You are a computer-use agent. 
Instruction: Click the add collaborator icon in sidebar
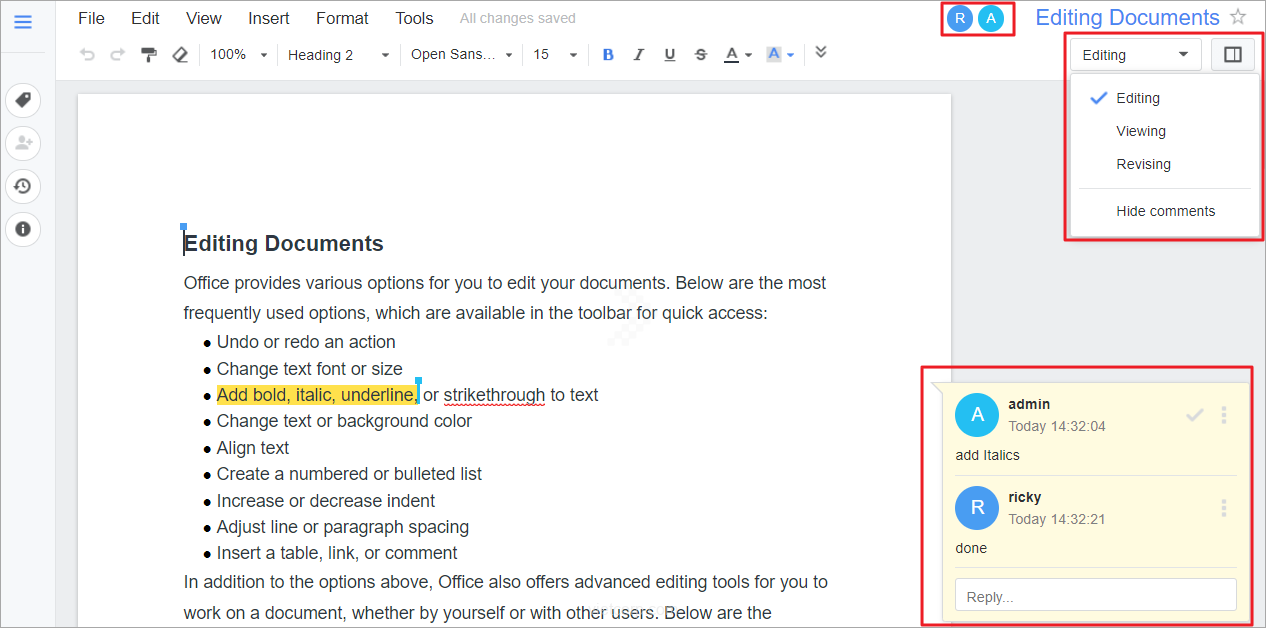[23, 143]
